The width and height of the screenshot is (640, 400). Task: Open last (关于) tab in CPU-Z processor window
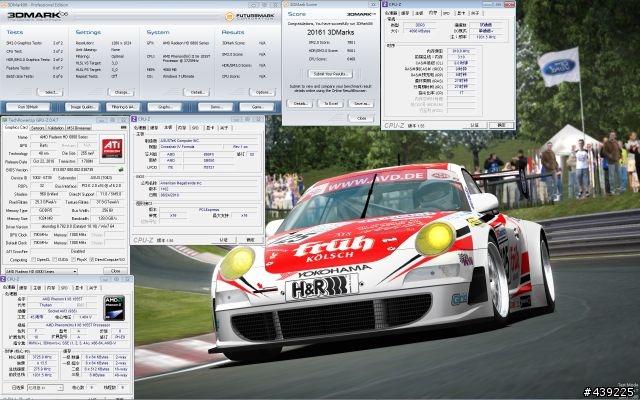pos(93,288)
